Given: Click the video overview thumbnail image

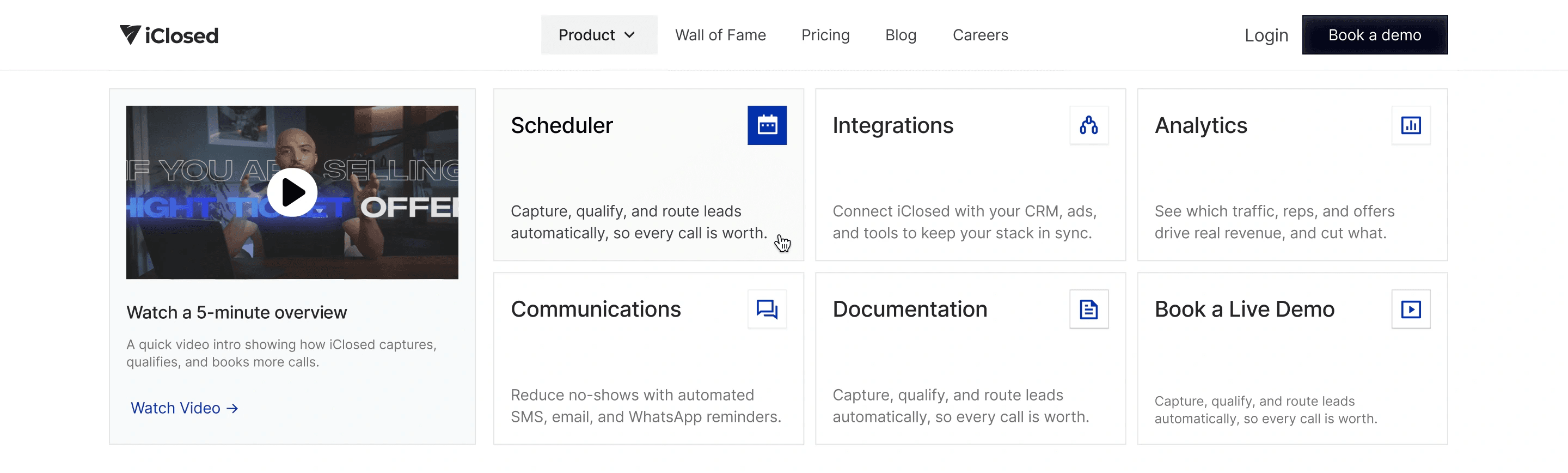Looking at the screenshot, I should (292, 192).
